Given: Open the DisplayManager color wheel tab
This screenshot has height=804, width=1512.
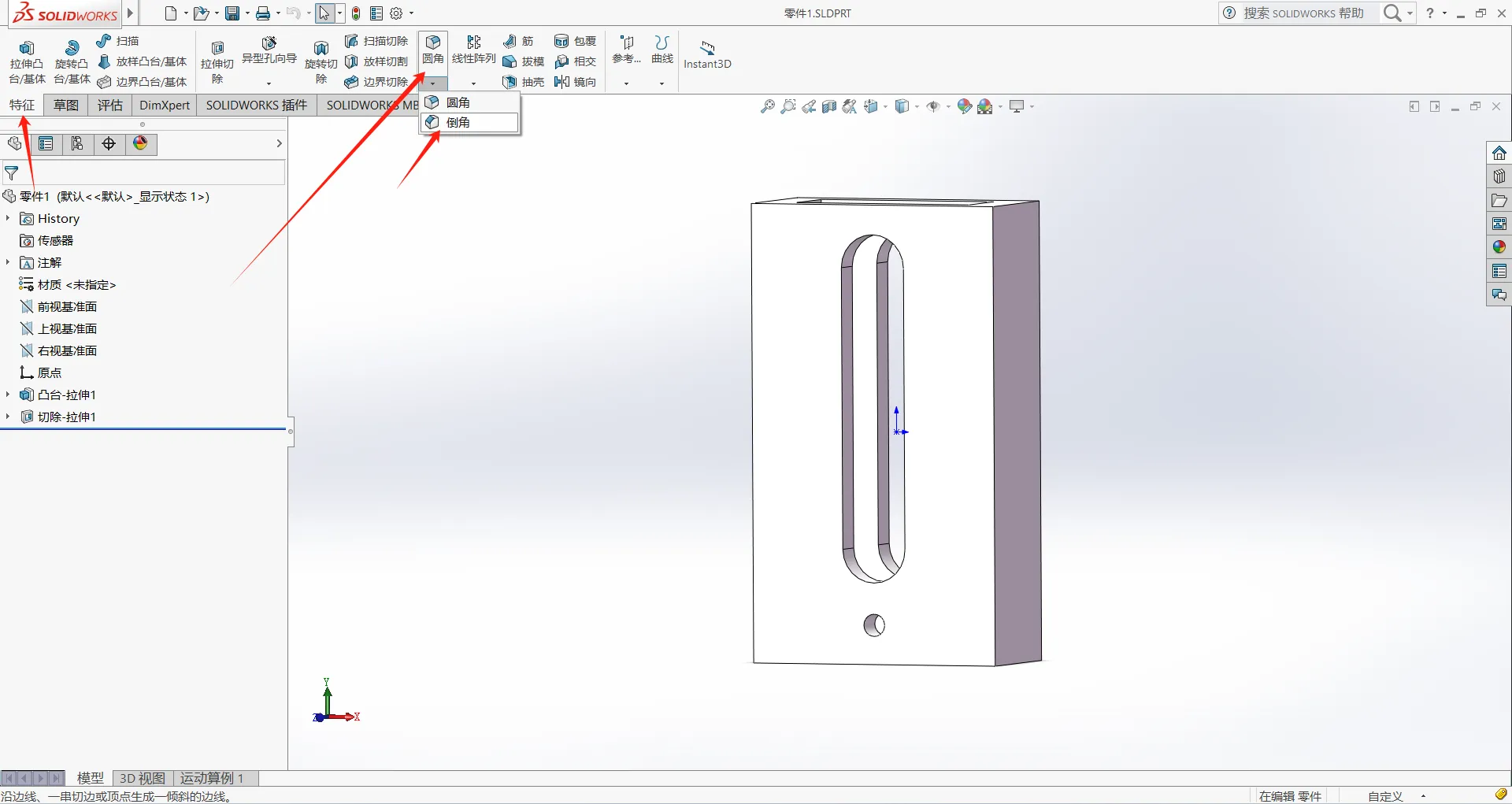Looking at the screenshot, I should click(x=140, y=143).
